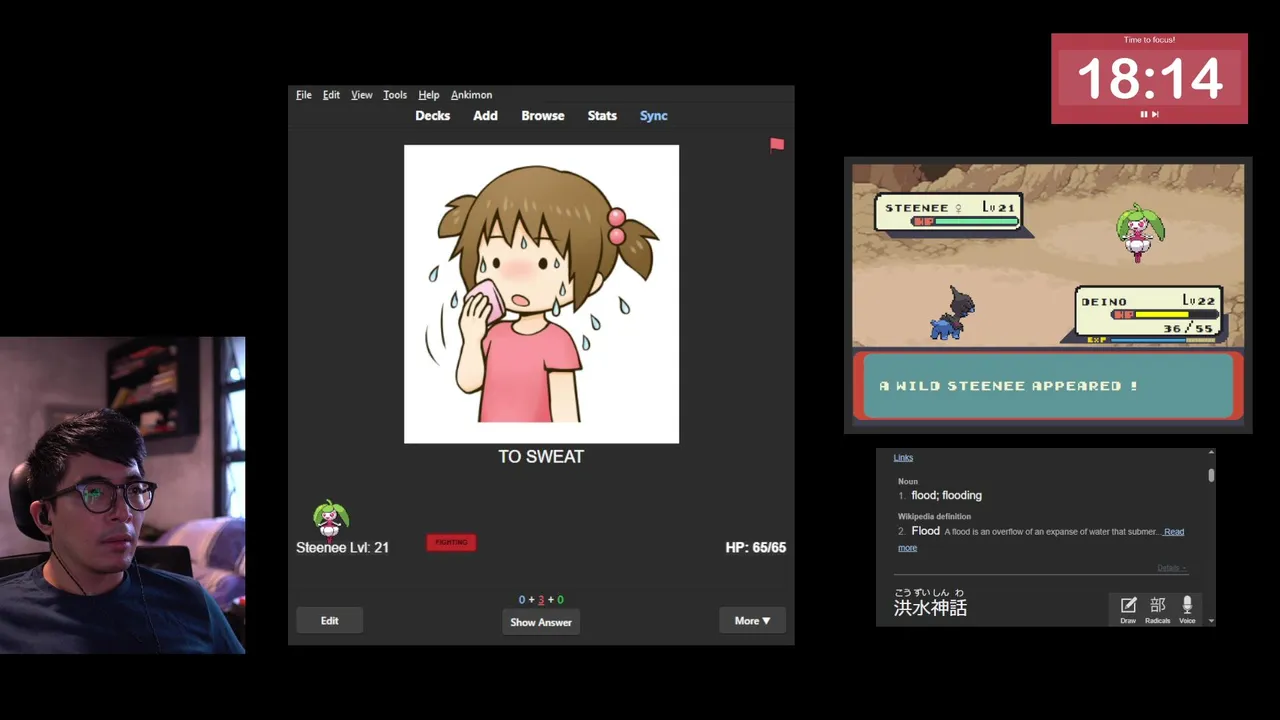Click the Time to focus! label
The image size is (1280, 720).
[1149, 40]
